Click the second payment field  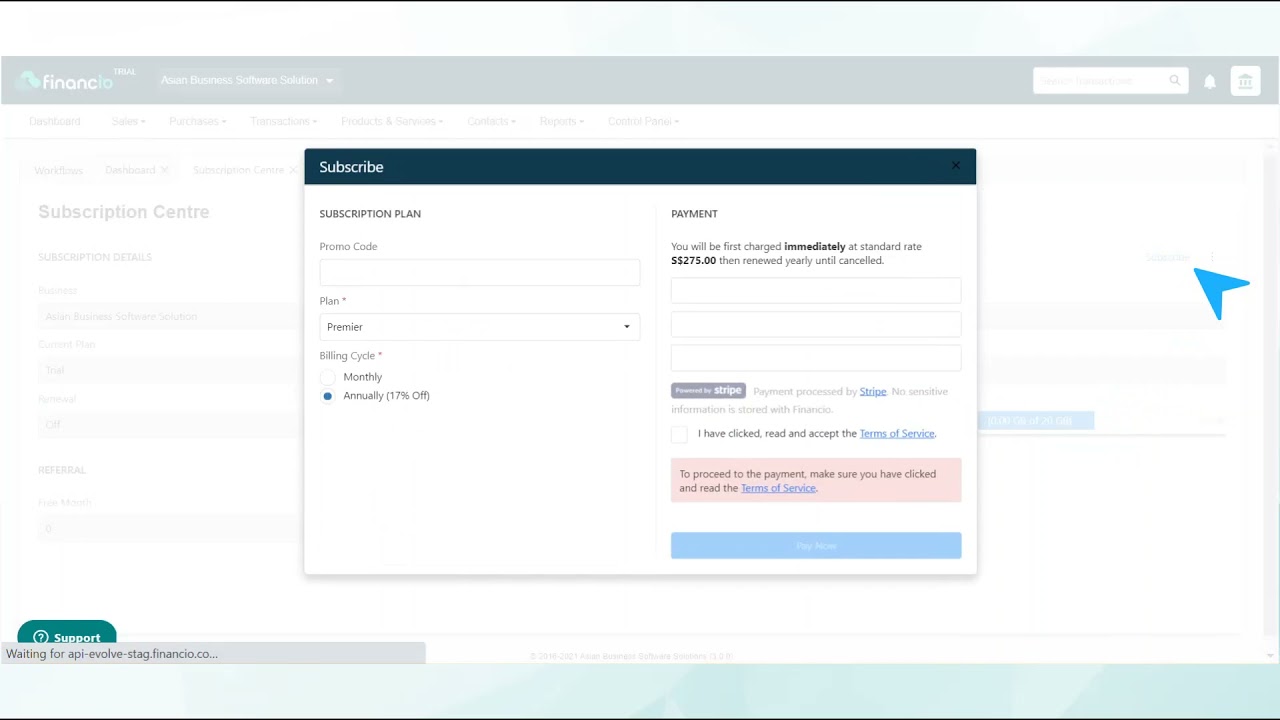(816, 324)
